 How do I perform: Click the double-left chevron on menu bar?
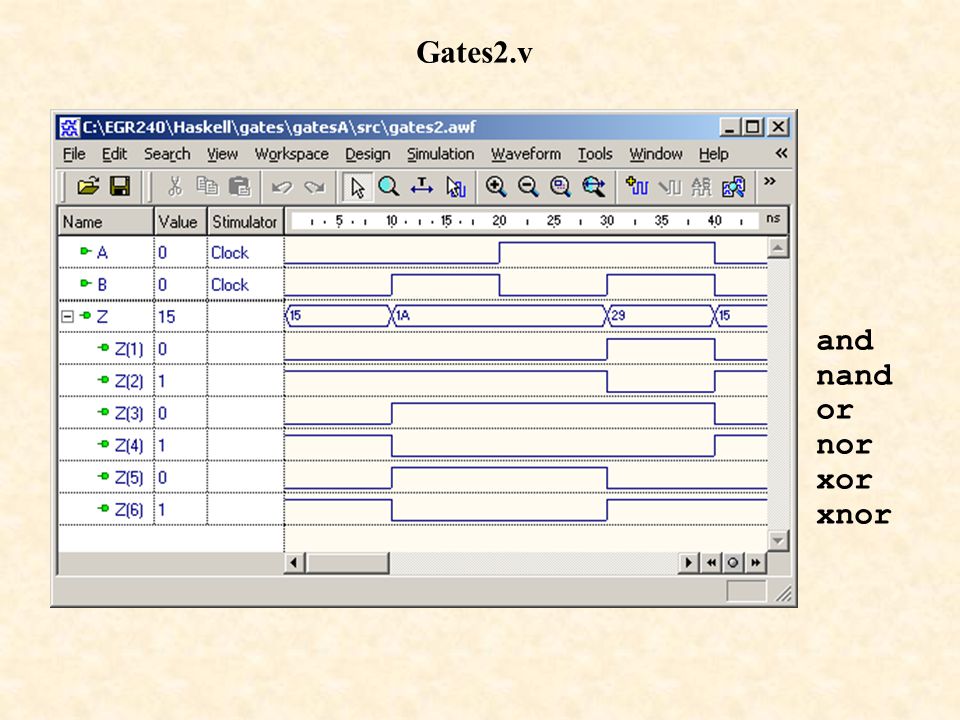[x=781, y=153]
